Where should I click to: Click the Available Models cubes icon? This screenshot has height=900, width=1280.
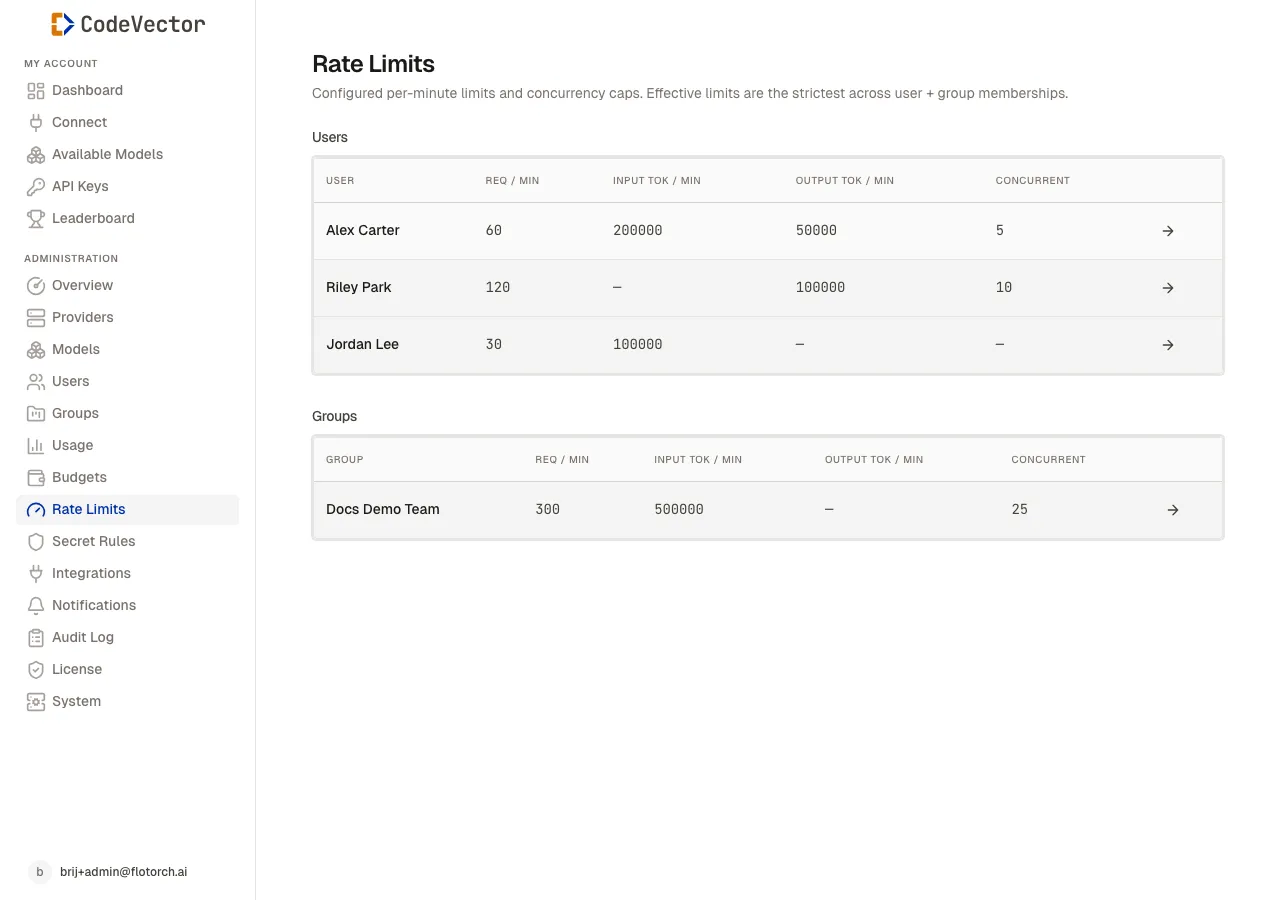click(x=36, y=155)
